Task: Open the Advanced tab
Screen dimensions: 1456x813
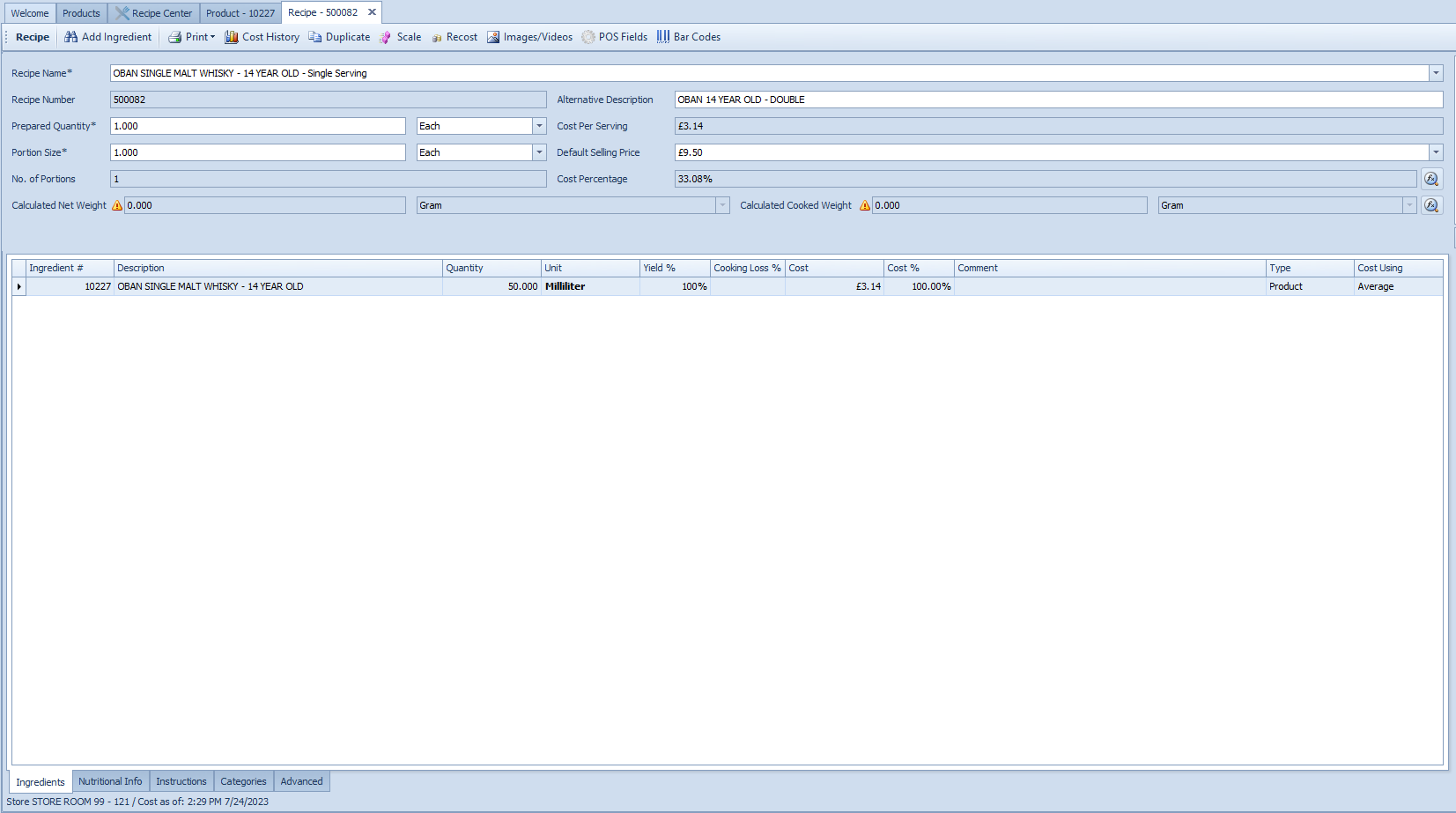Action: (x=302, y=781)
